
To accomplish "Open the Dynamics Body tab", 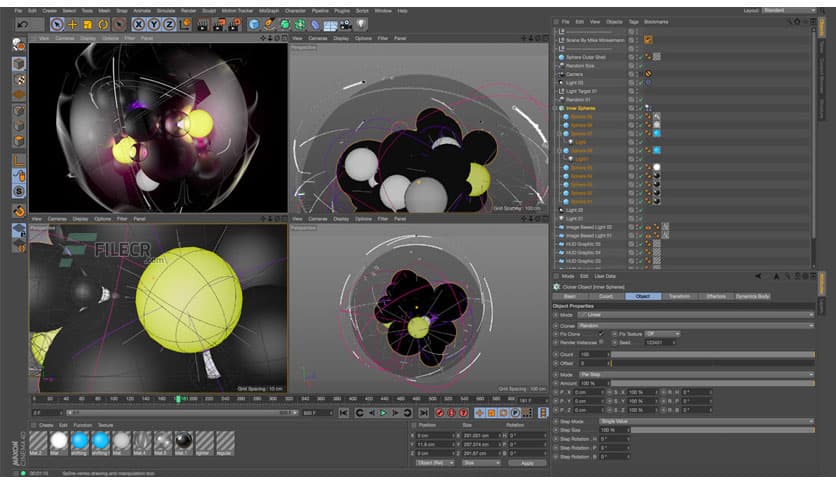I will coord(752,296).
